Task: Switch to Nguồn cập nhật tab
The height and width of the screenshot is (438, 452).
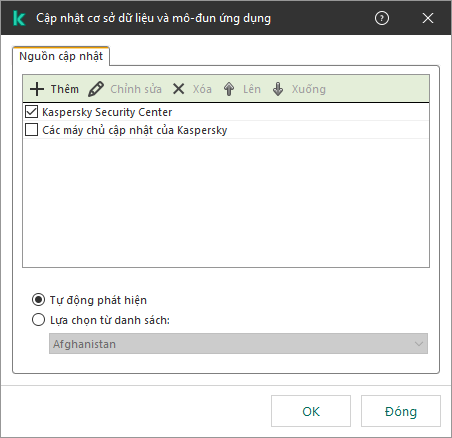Action: [x=61, y=56]
